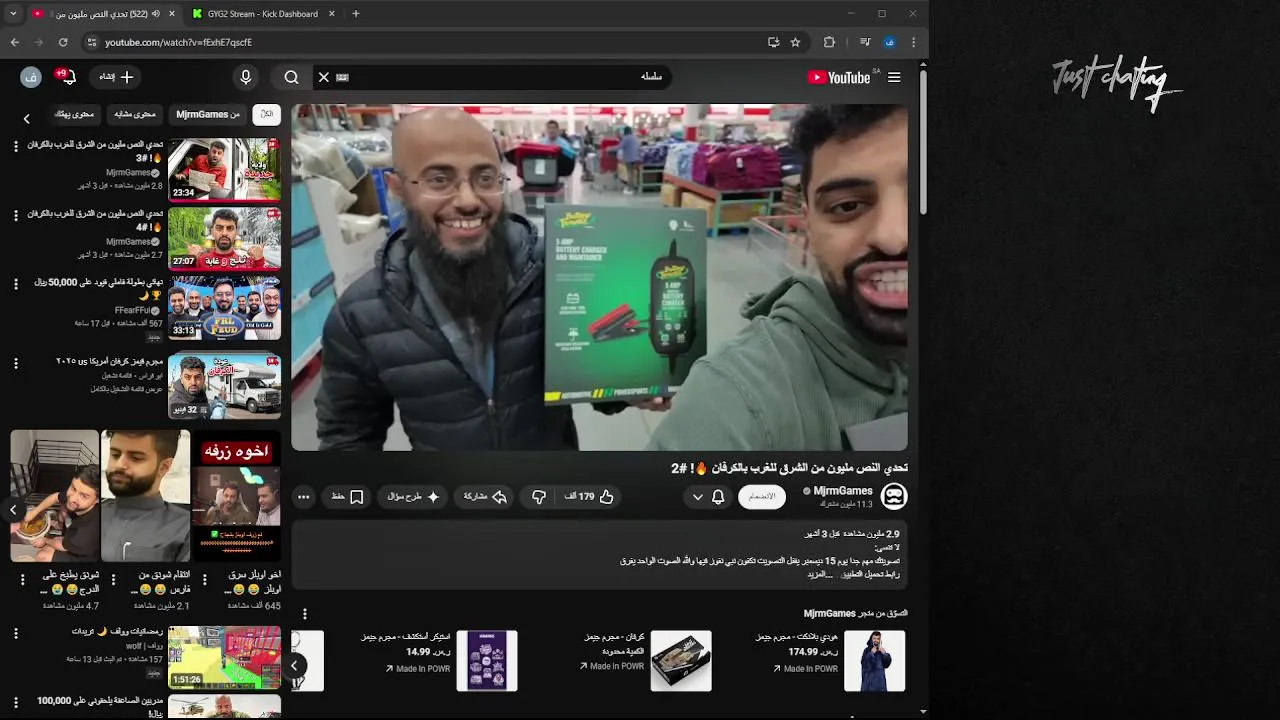The image size is (1280, 720).
Task: Open hoodie blanket product thumbnail
Action: [x=875, y=660]
